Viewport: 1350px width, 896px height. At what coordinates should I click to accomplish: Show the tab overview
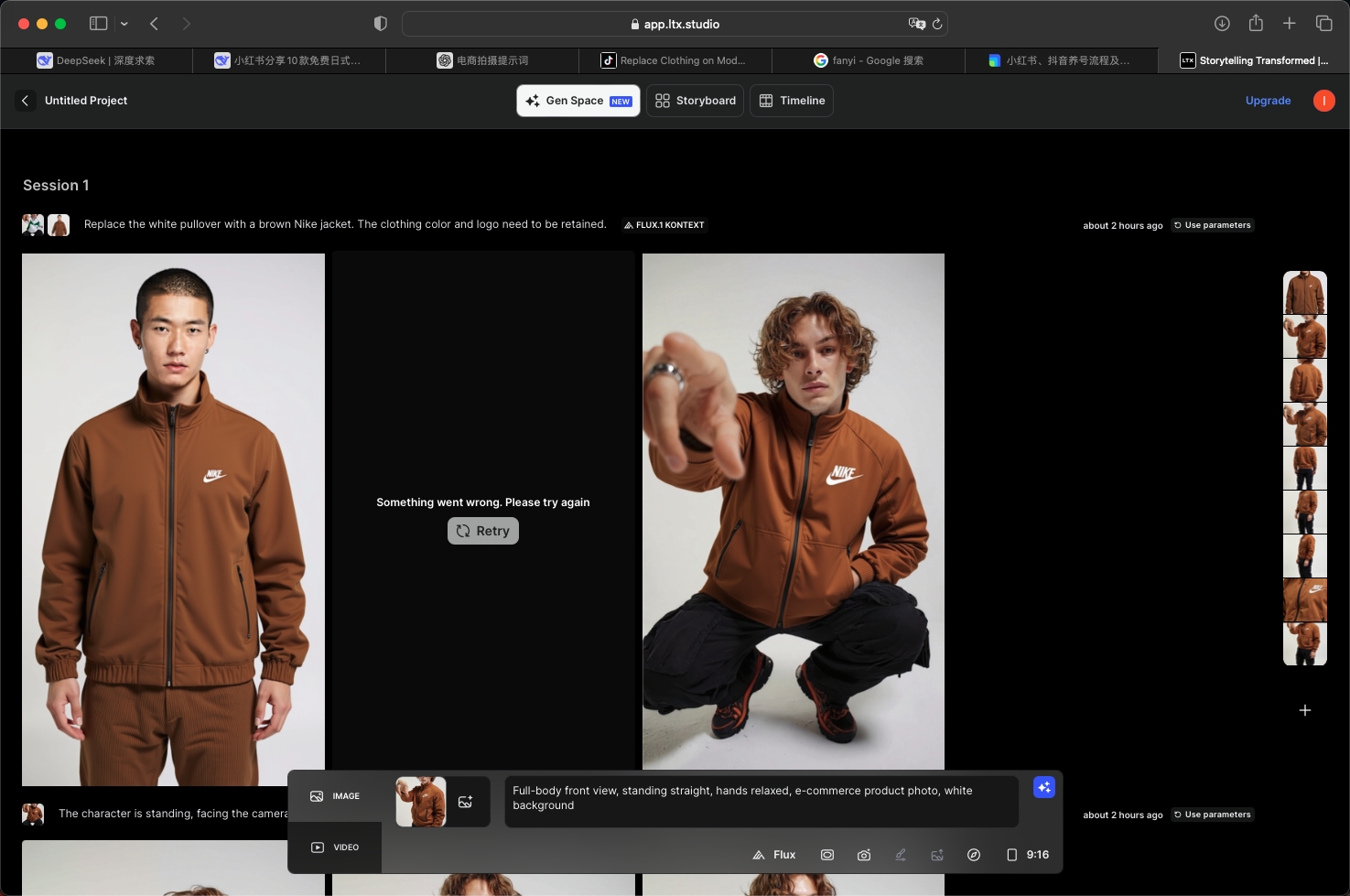click(x=1323, y=24)
